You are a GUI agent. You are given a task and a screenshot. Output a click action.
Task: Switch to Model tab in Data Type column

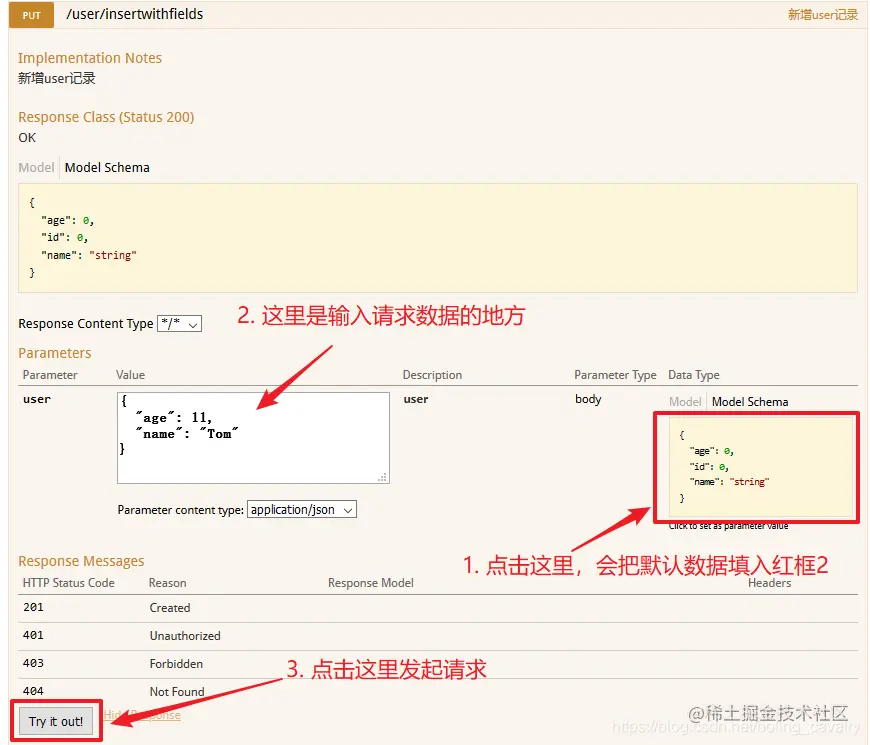[685, 402]
